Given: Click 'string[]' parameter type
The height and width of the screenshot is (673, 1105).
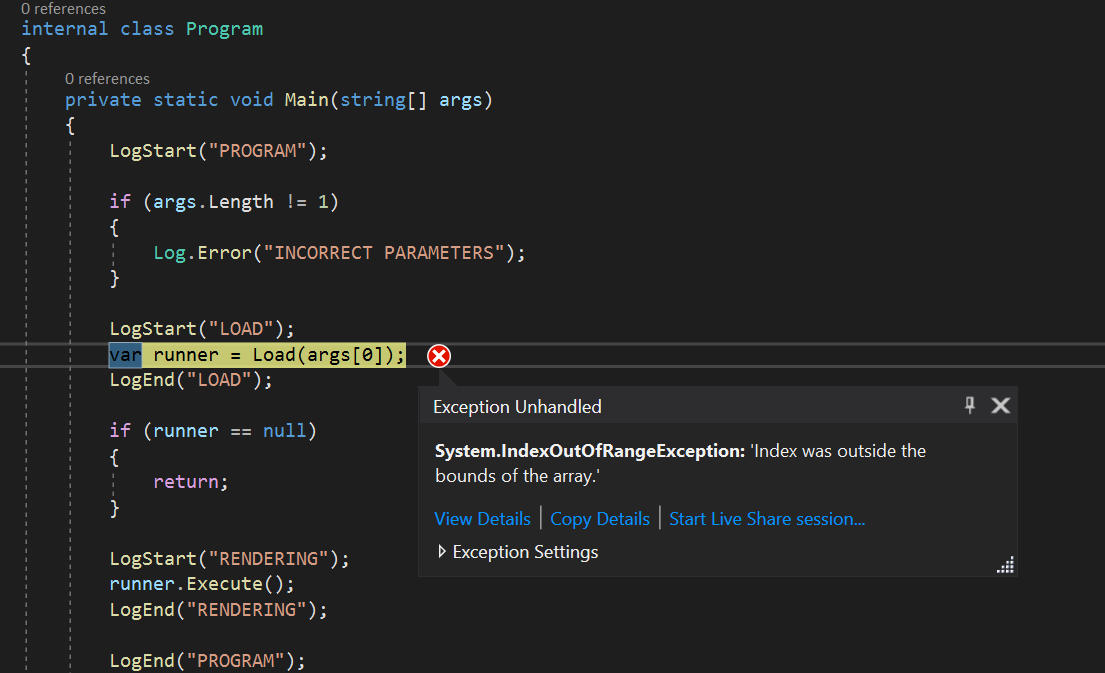Looking at the screenshot, I should pyautogui.click(x=383, y=99).
